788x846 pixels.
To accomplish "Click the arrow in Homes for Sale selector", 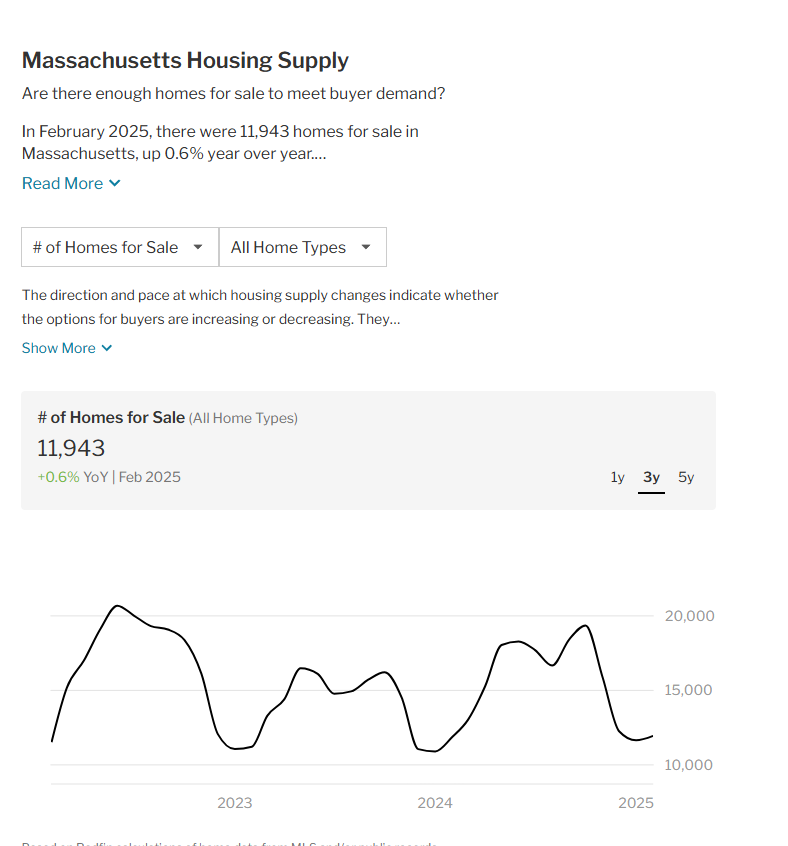I will [198, 247].
